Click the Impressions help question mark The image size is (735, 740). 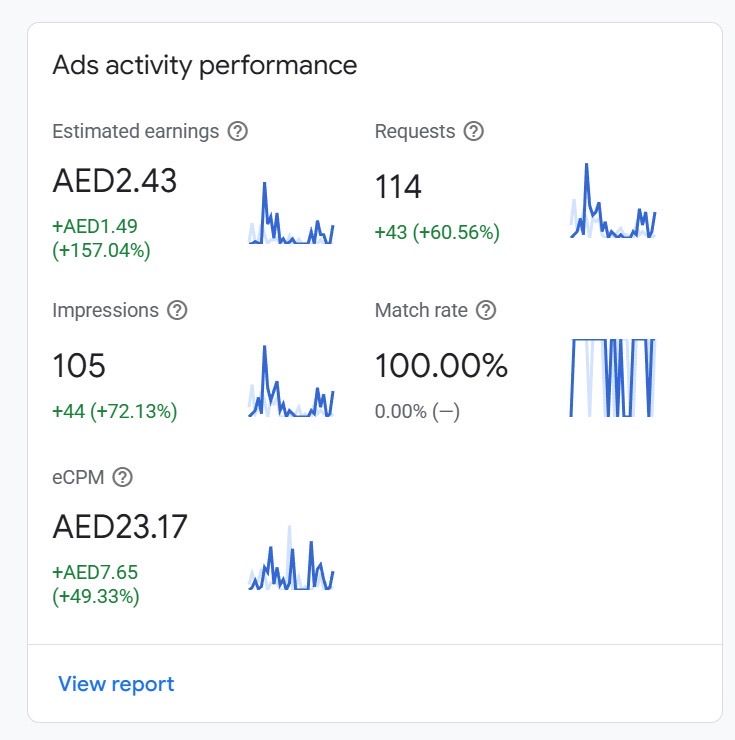(177, 310)
